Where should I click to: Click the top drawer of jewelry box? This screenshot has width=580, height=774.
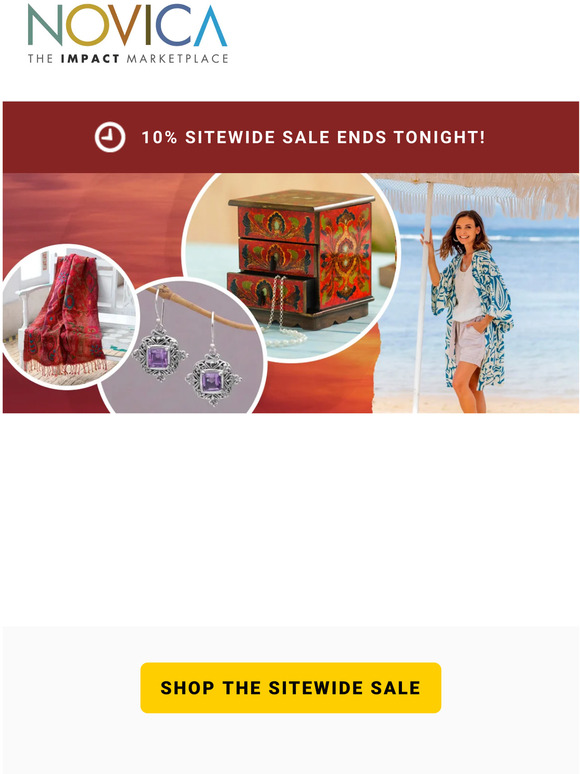[x=276, y=225]
